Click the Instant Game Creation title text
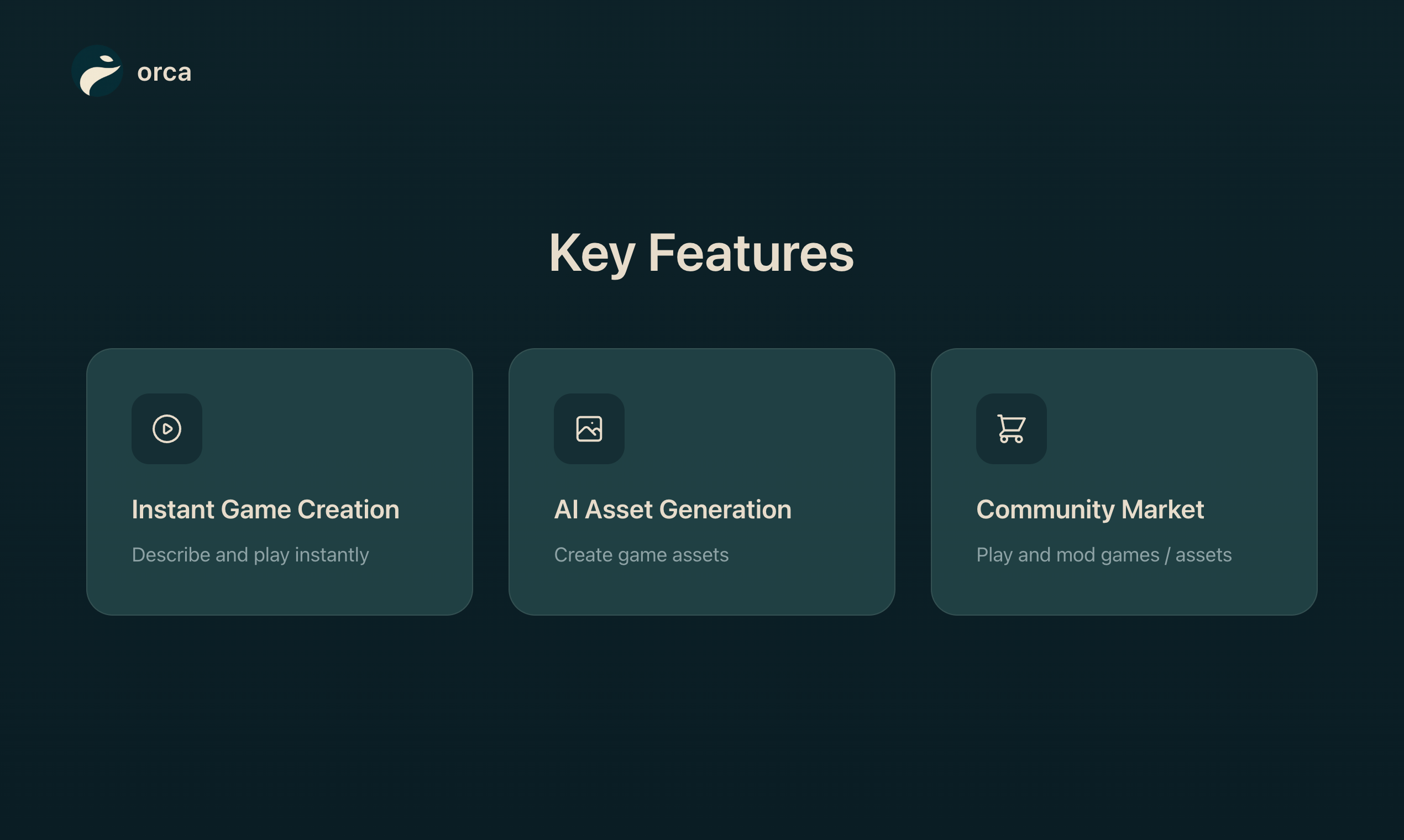The height and width of the screenshot is (840, 1404). point(264,510)
